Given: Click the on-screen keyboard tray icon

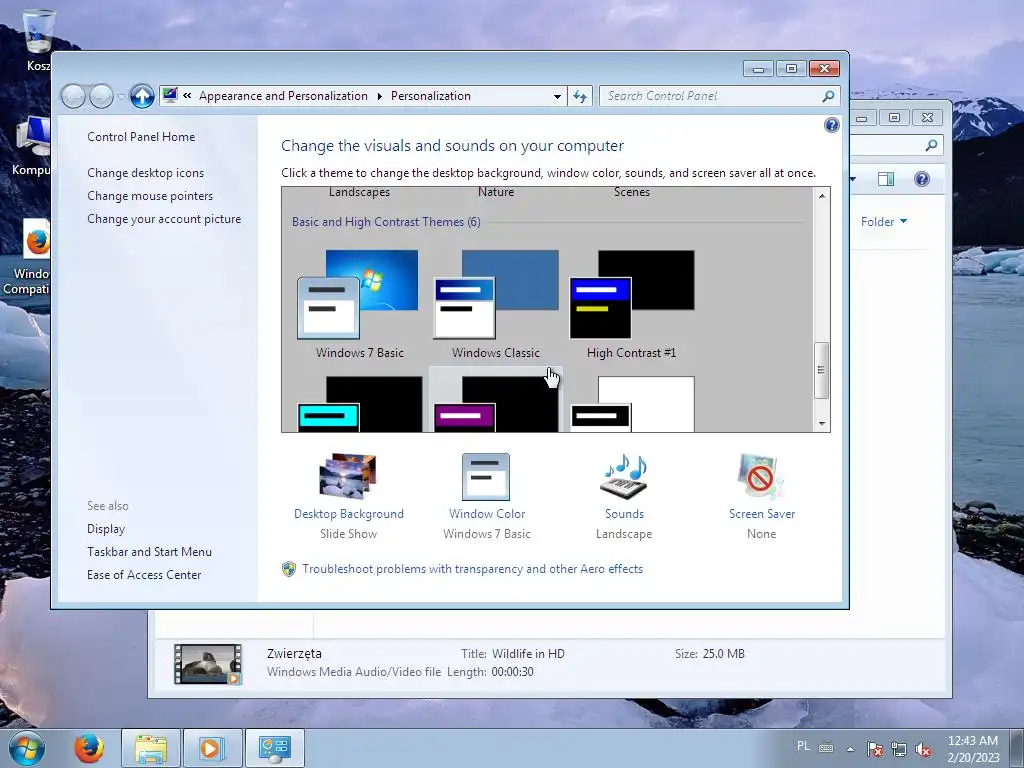Looking at the screenshot, I should [x=826, y=748].
